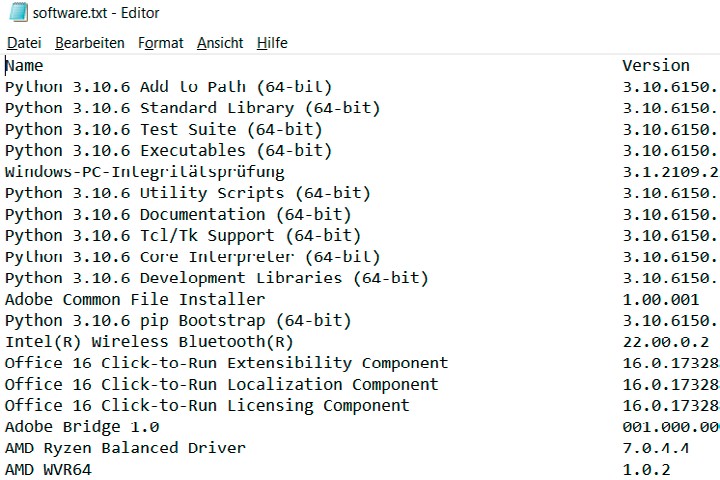720x480 pixels.
Task: Click the Adobe Common File Installer line
Action: point(135,299)
